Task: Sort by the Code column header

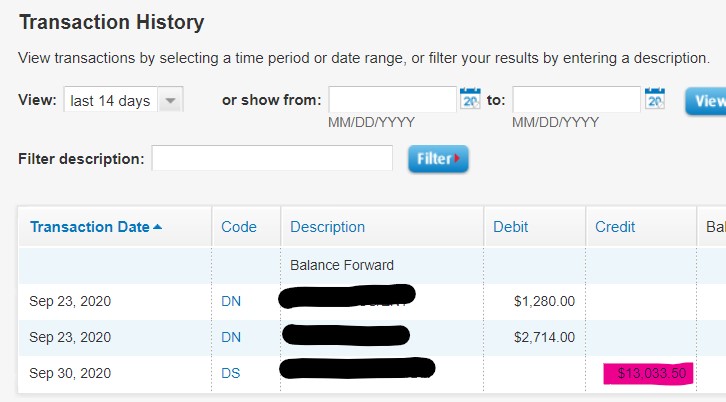Action: tap(239, 227)
